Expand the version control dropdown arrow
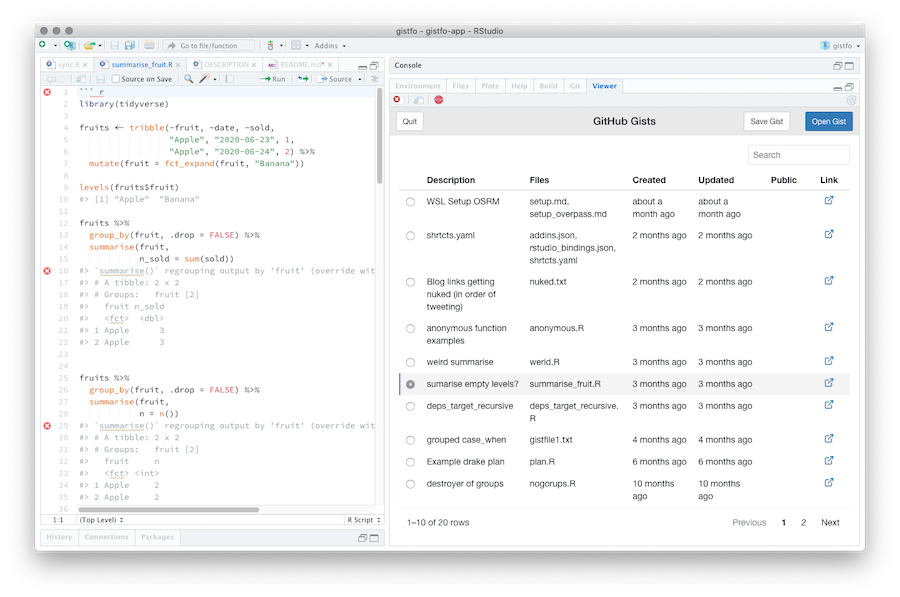The image size is (900, 597). point(281,46)
